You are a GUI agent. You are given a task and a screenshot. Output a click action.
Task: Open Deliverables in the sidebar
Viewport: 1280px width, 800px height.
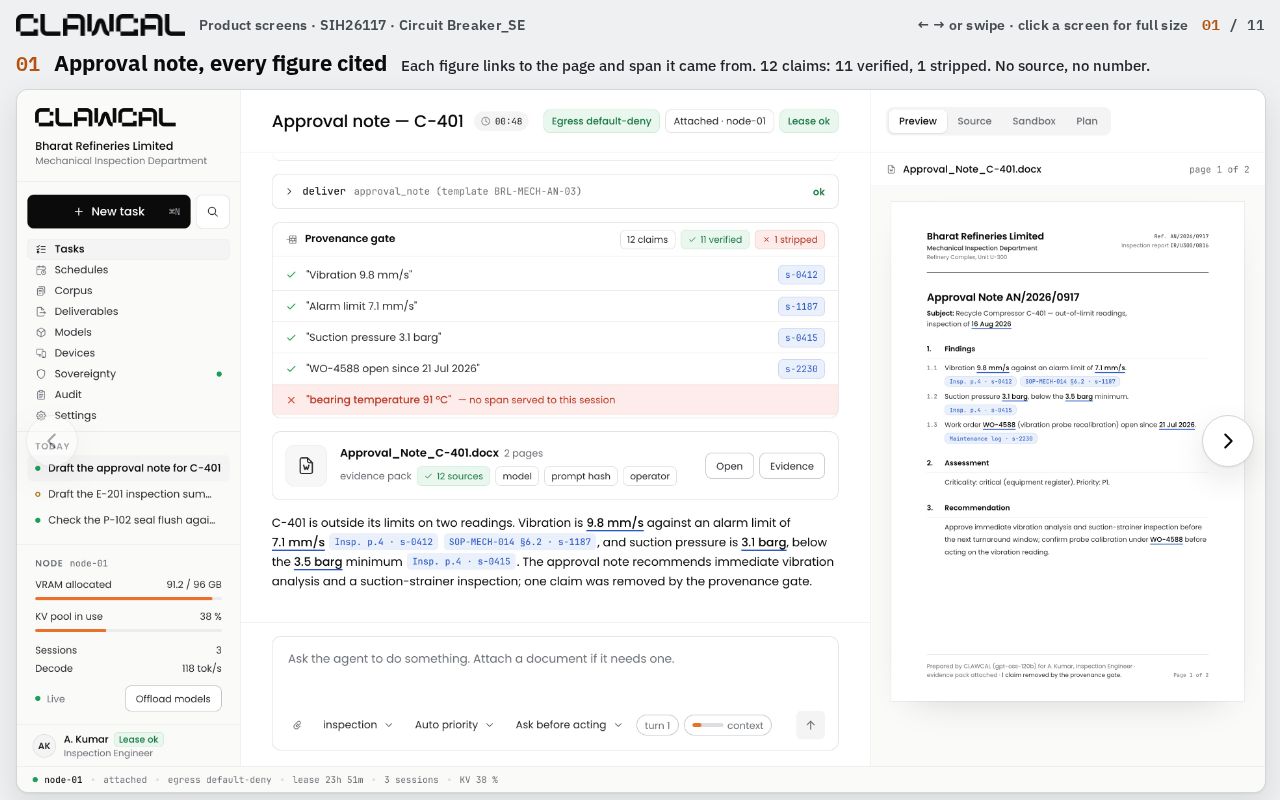point(128,312)
